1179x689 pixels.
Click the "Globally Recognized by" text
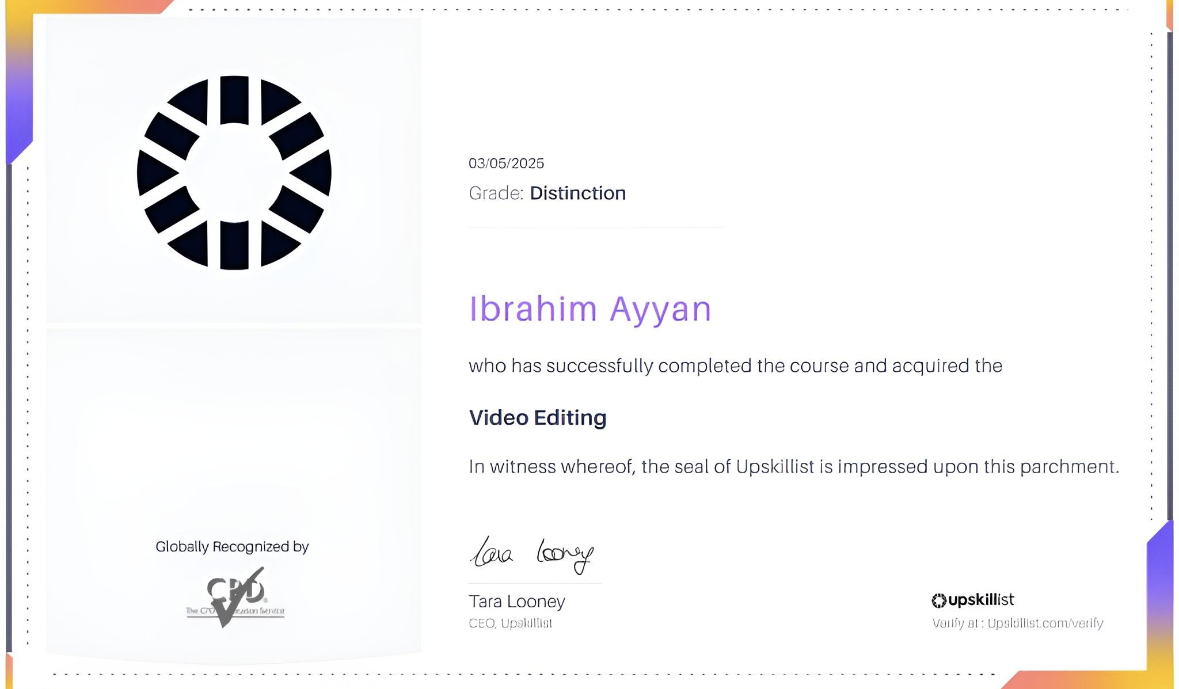(x=232, y=547)
